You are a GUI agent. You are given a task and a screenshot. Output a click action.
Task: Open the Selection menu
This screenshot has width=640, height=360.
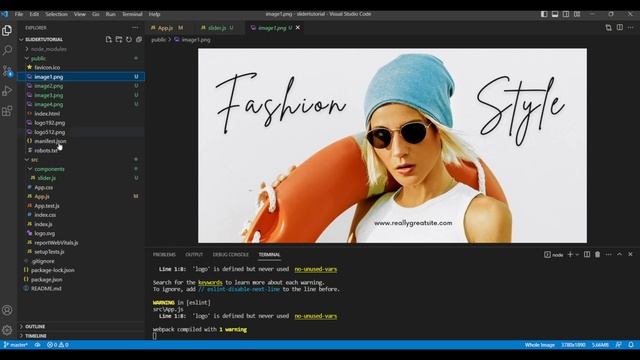click(56, 14)
